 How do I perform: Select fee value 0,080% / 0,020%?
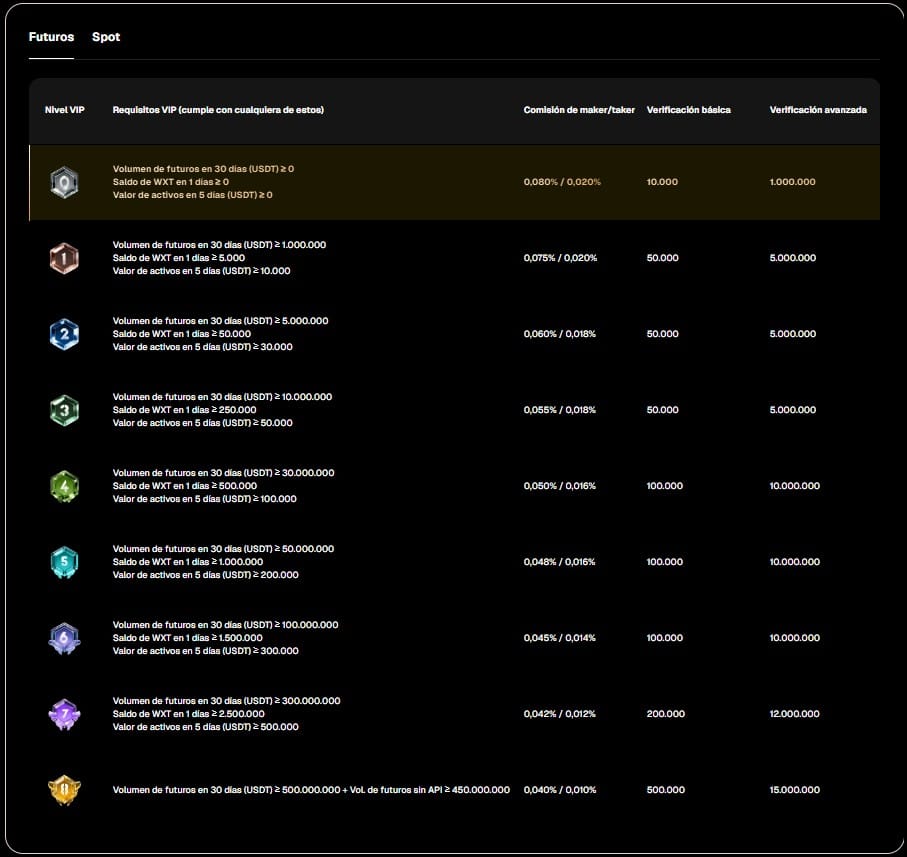(x=562, y=182)
